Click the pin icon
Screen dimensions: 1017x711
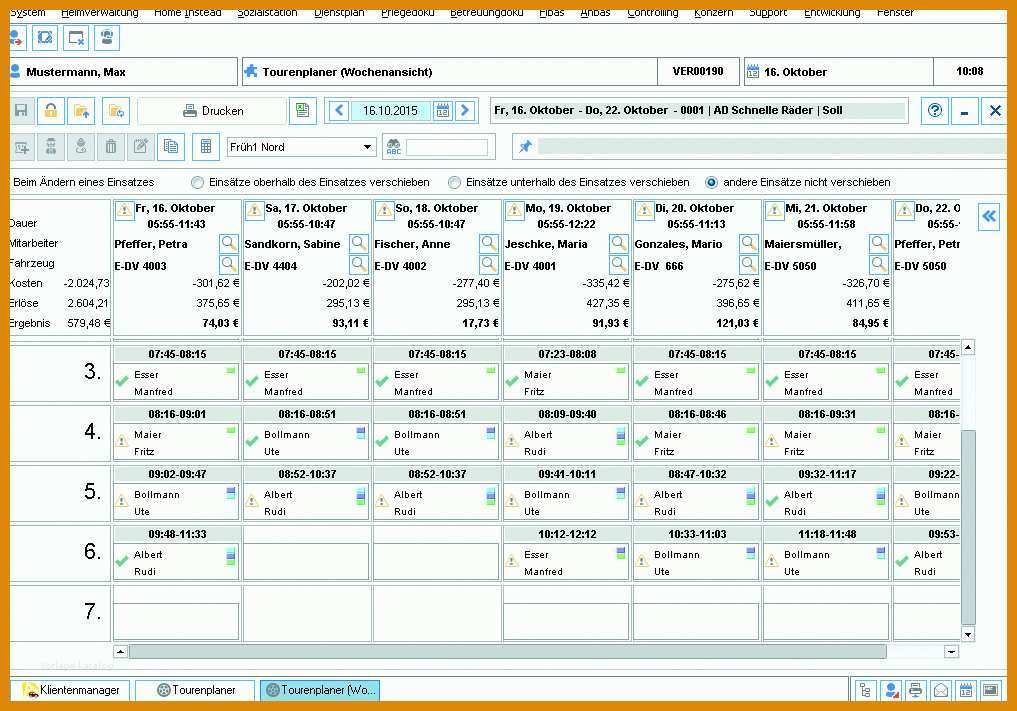(x=525, y=147)
